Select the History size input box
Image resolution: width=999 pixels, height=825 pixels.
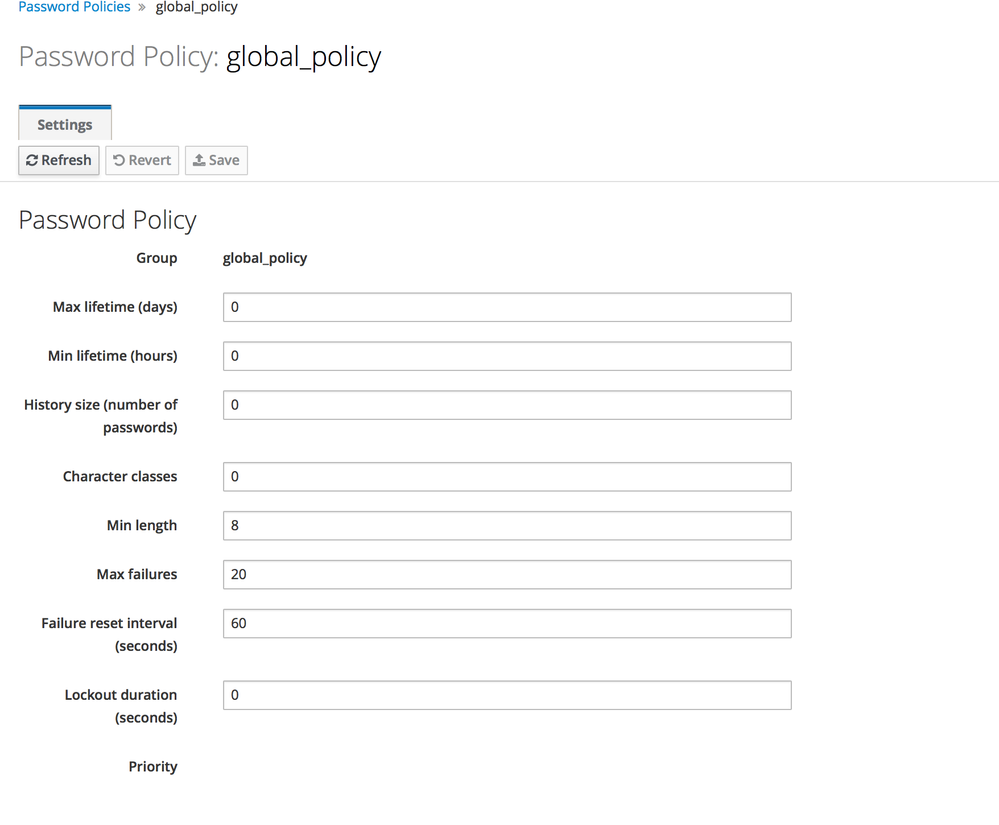[x=506, y=405]
